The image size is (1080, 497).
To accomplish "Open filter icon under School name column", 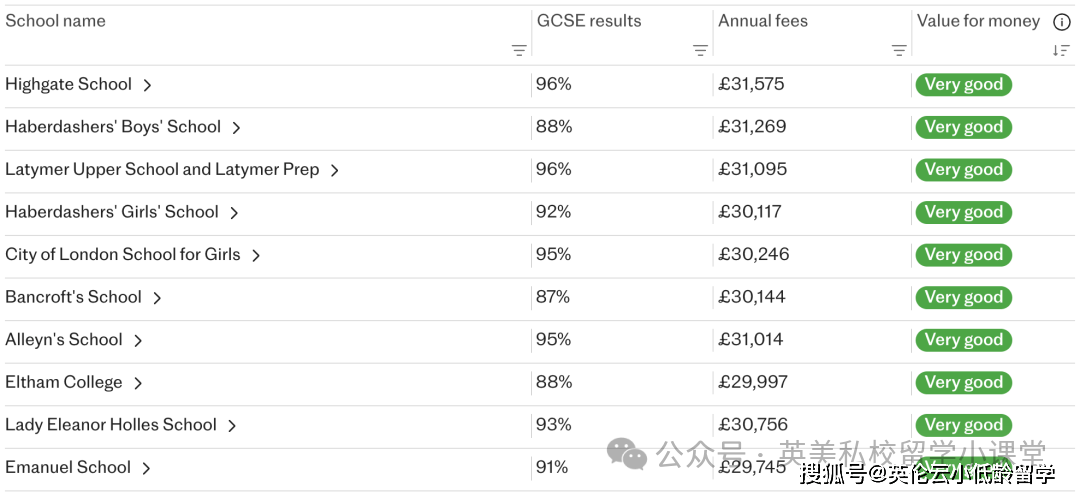I will point(519,50).
